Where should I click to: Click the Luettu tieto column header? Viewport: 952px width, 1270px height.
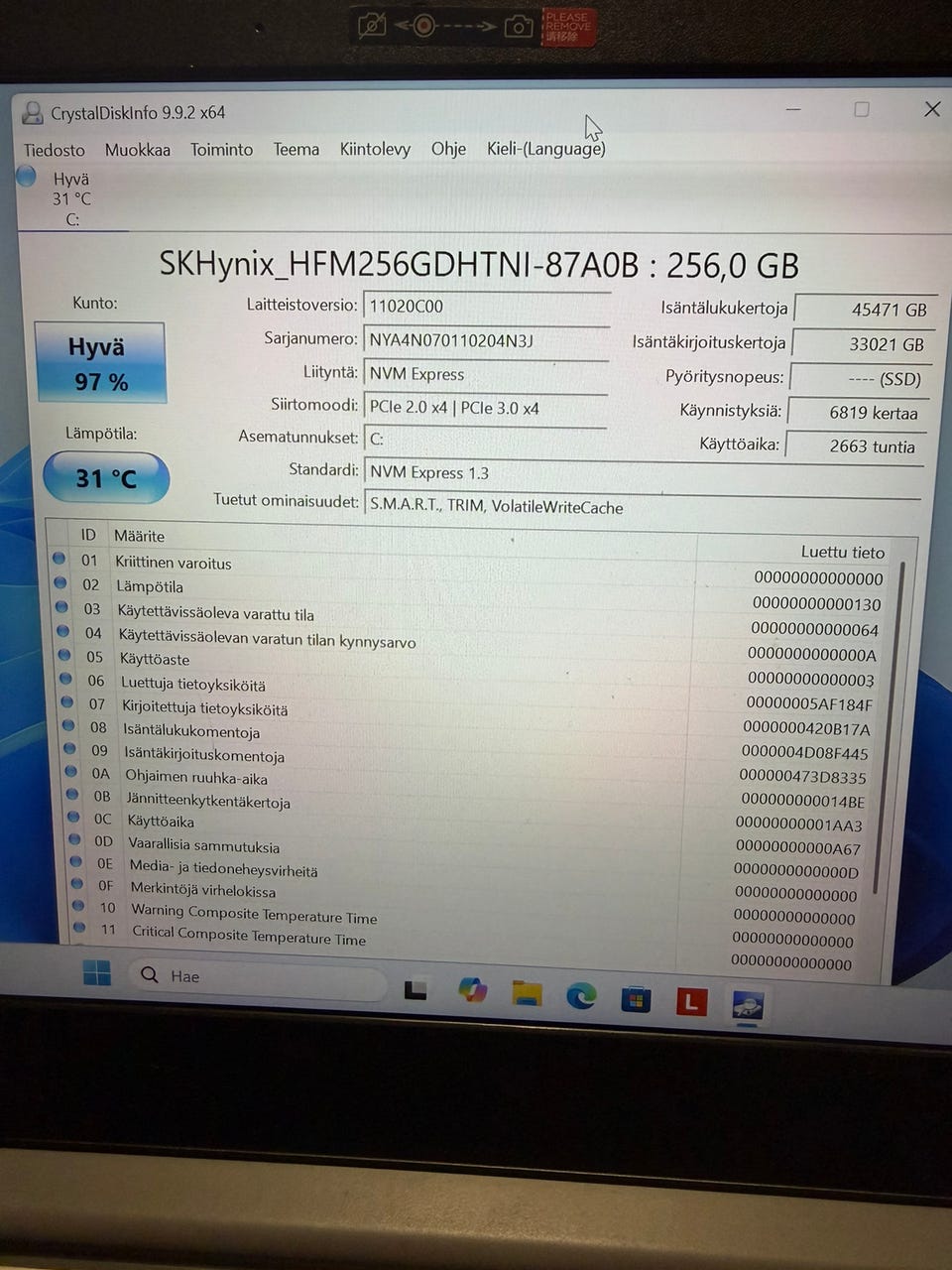coord(843,552)
